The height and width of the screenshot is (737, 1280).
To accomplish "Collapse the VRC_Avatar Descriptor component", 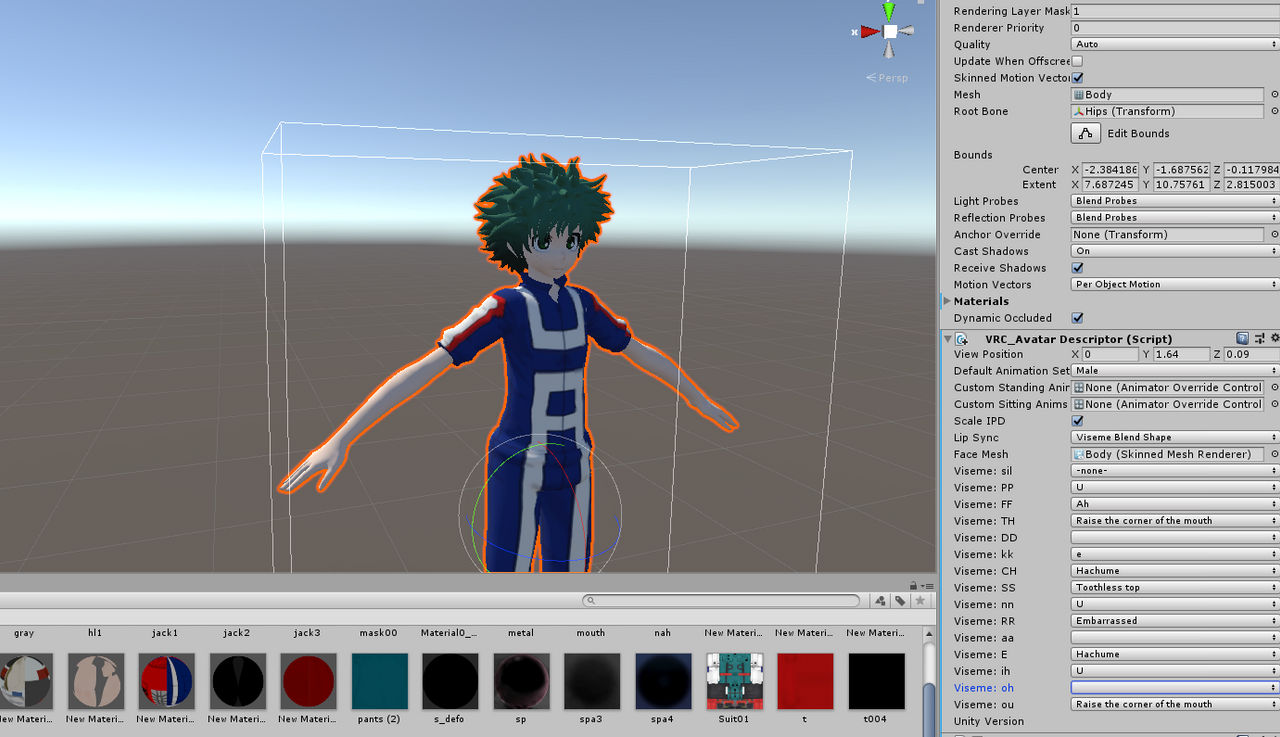I will coord(947,339).
